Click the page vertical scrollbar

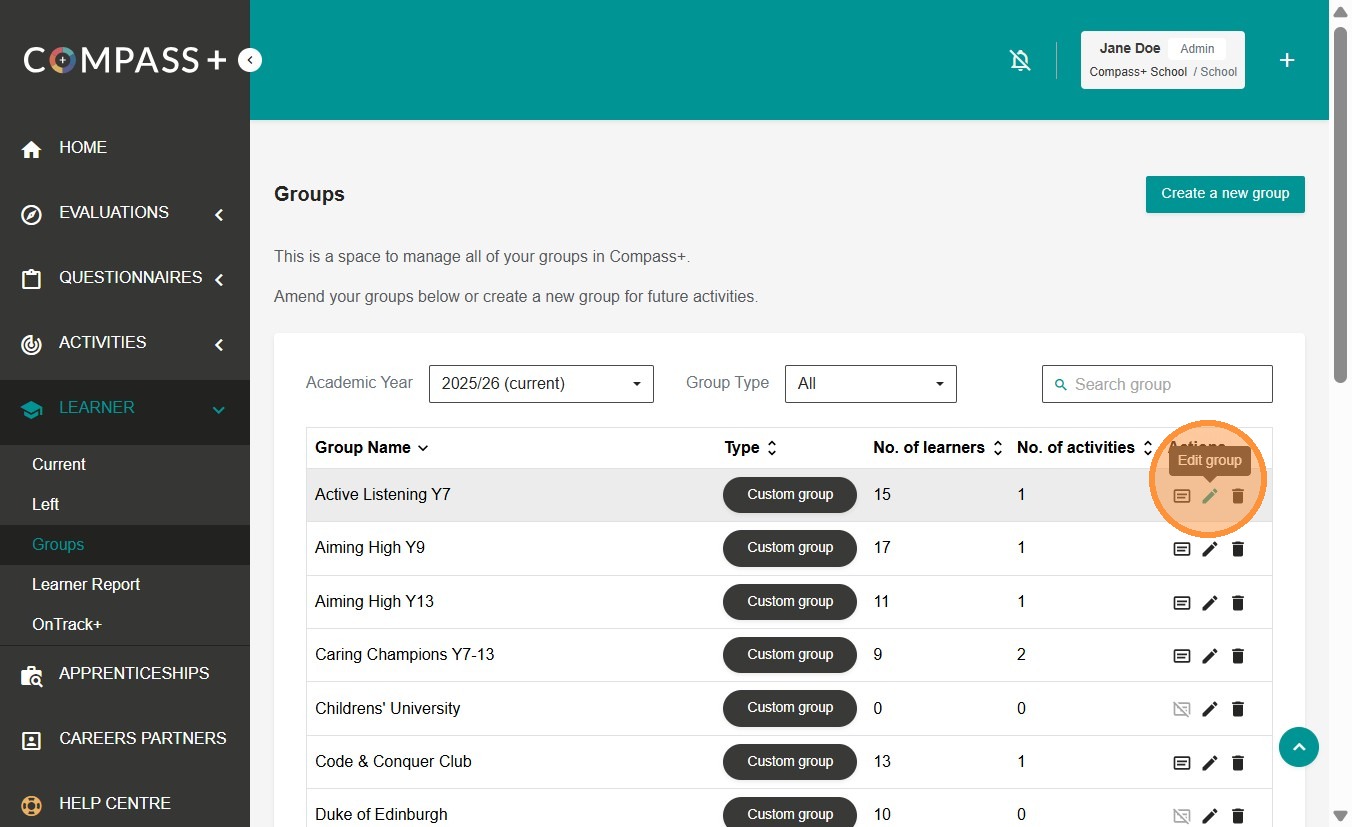[x=1340, y=204]
